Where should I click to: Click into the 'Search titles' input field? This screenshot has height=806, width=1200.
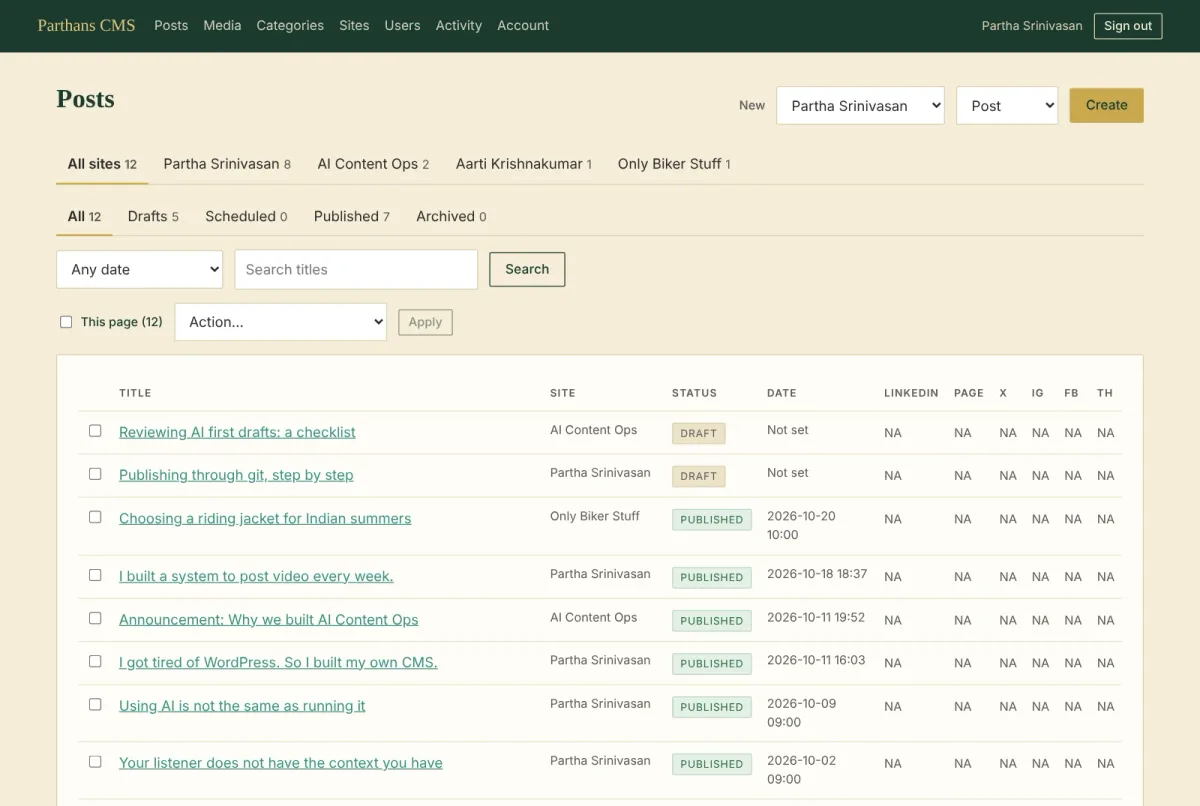(x=356, y=269)
